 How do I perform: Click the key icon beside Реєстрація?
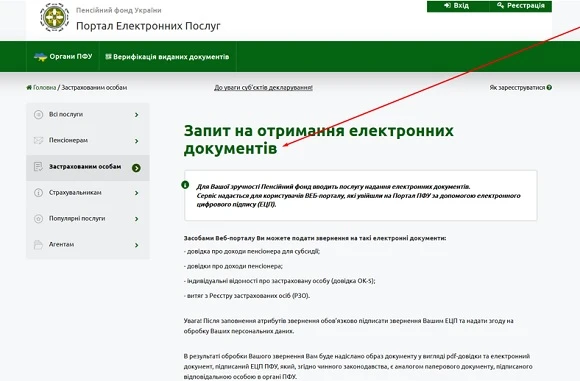500,5
